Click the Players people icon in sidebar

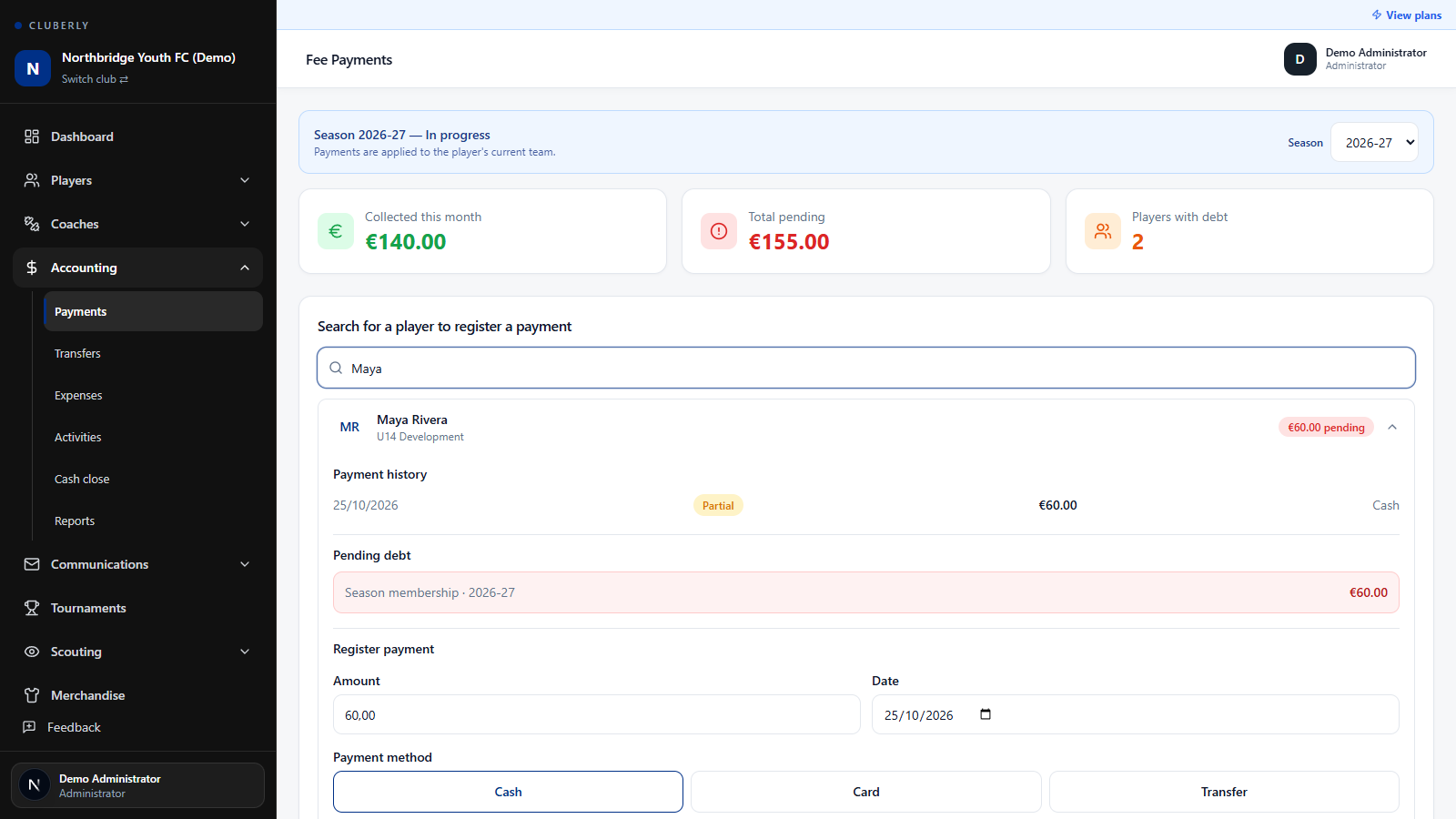[32, 180]
